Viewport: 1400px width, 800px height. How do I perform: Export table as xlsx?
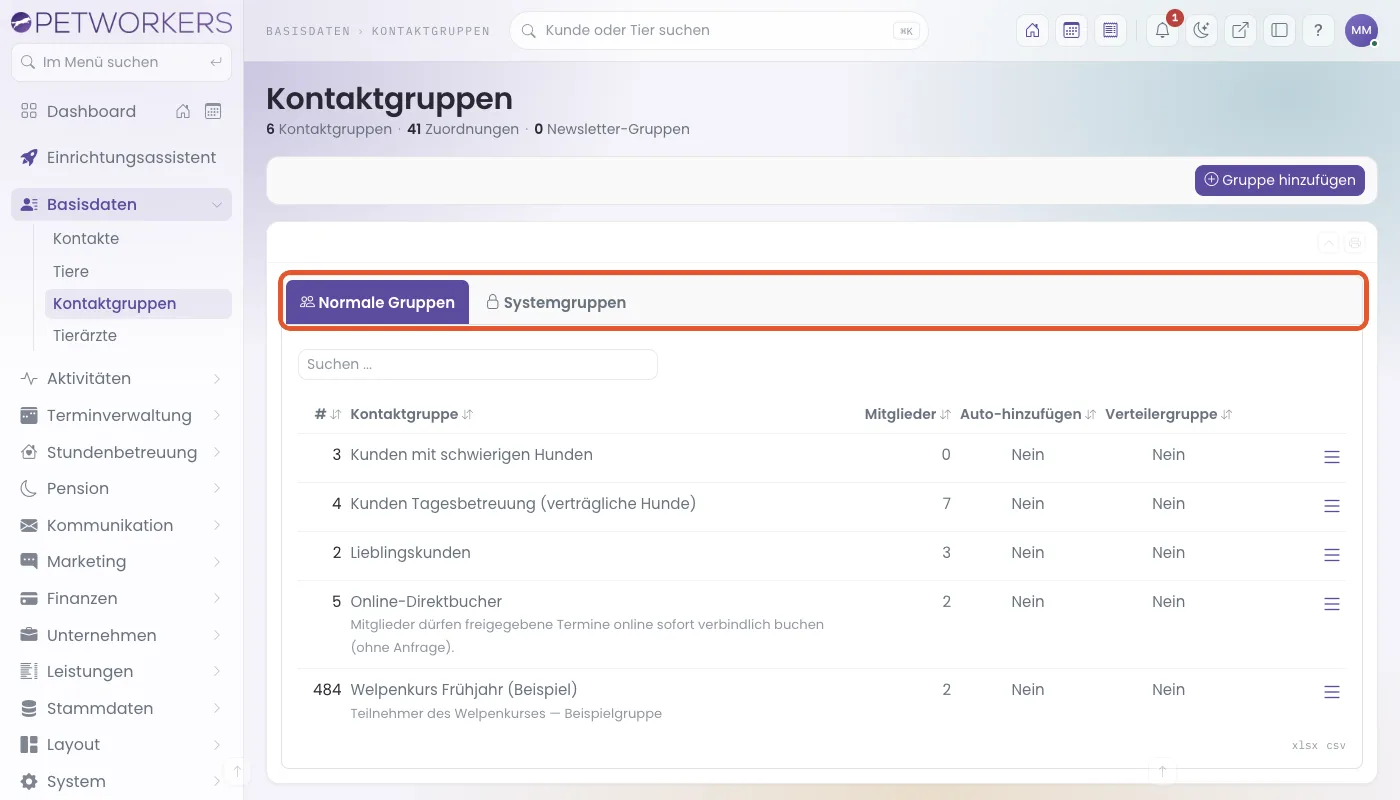click(x=1305, y=746)
